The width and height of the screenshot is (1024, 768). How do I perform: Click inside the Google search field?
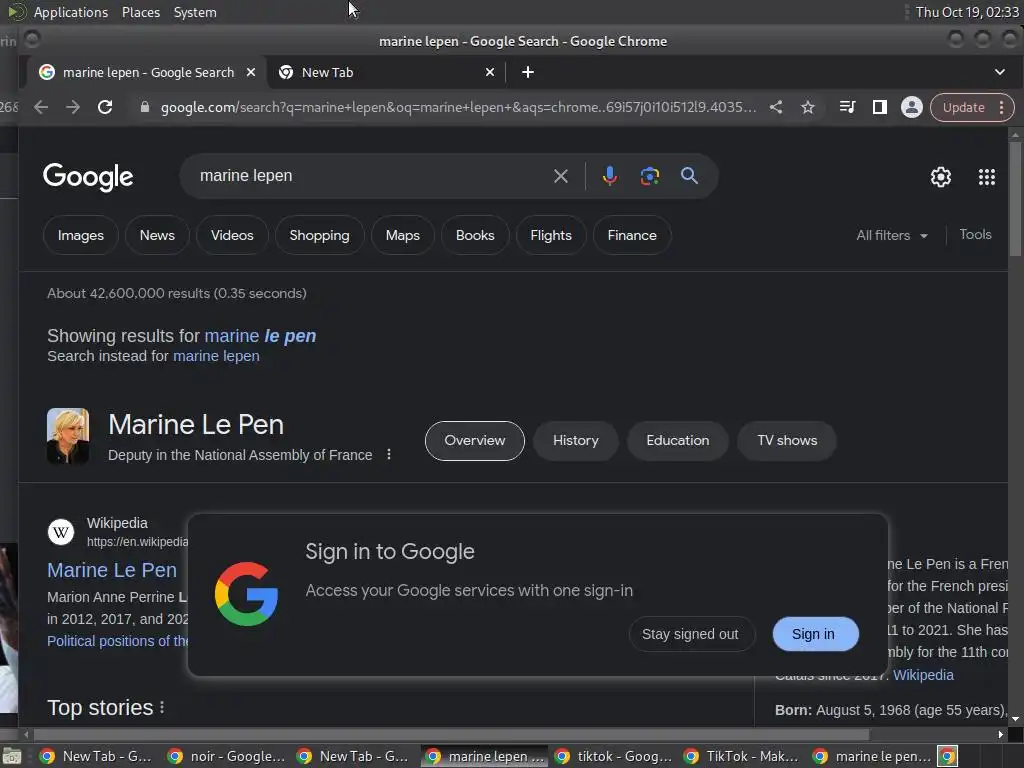point(372,176)
